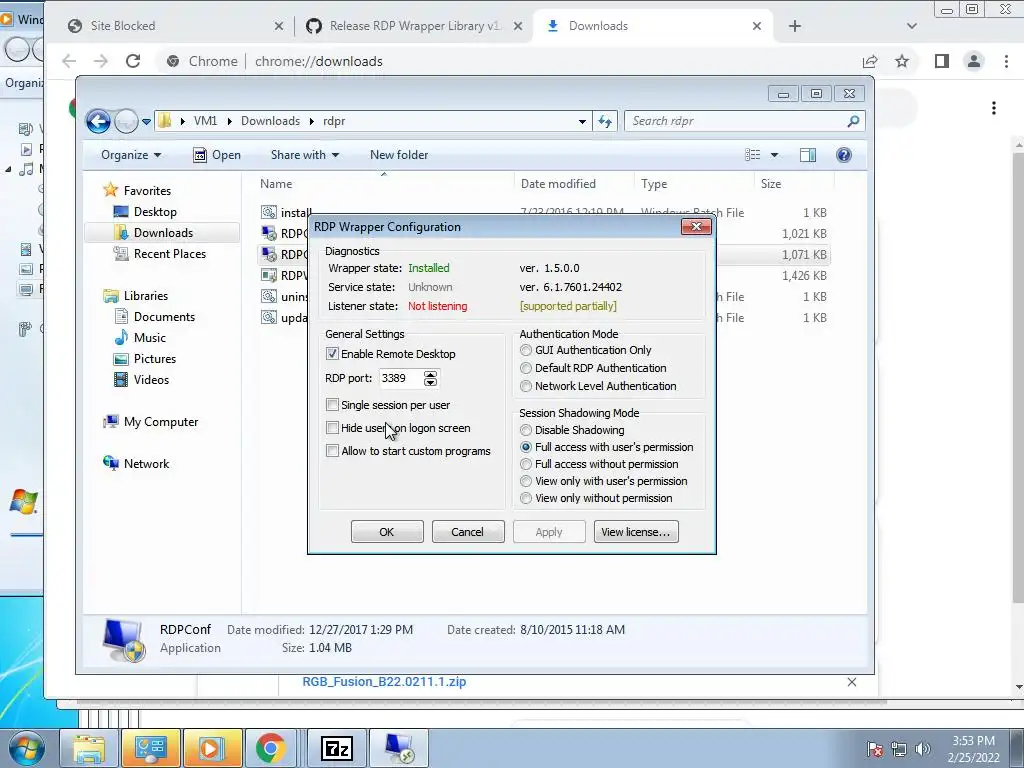Select My Computer in the navigation pane
Viewport: 1024px width, 768px height.
pyautogui.click(x=161, y=422)
